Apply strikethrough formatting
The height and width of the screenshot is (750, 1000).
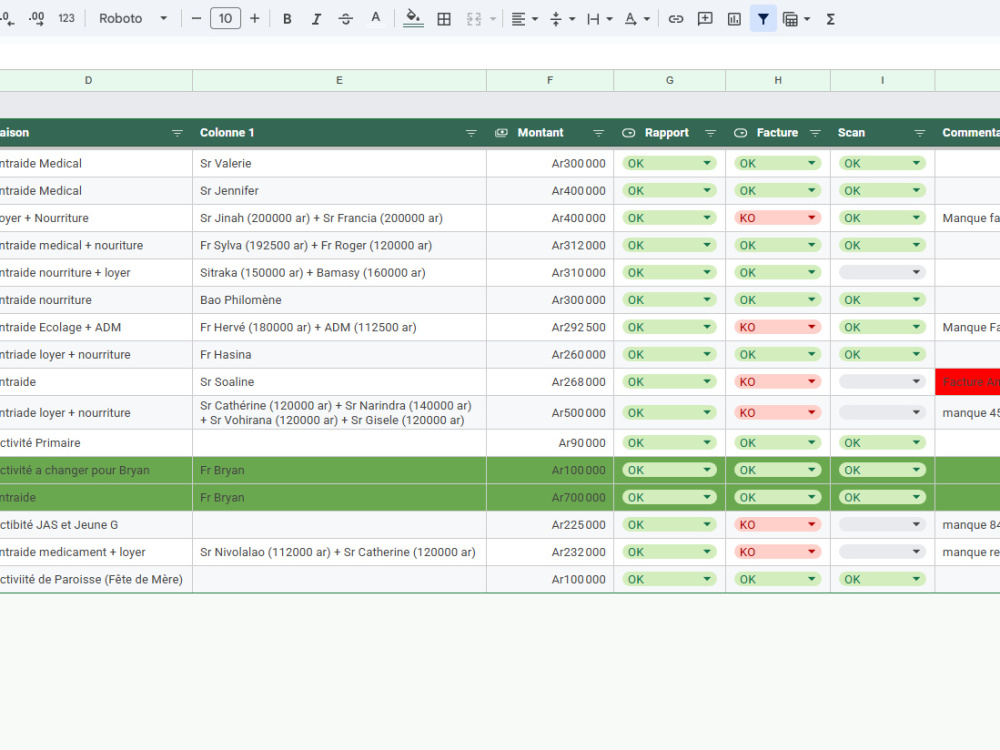[x=346, y=19]
